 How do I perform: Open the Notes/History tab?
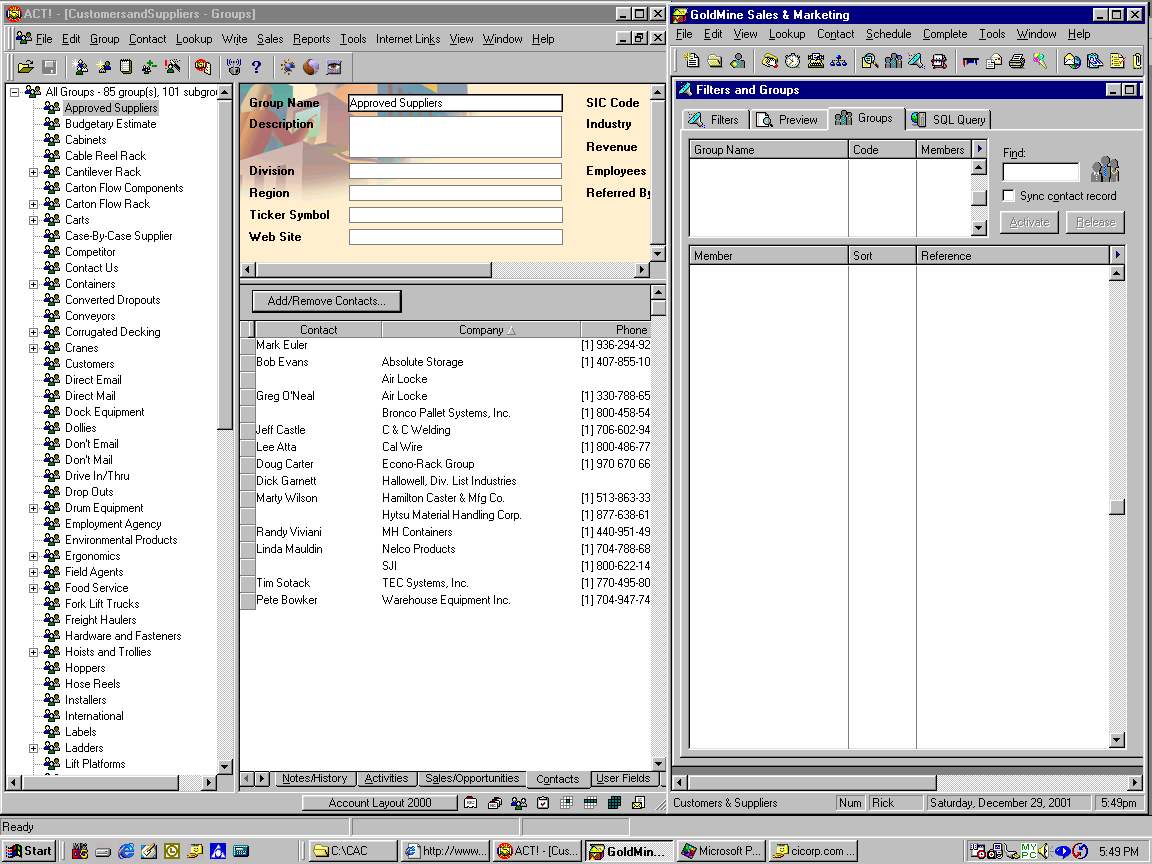click(x=314, y=778)
